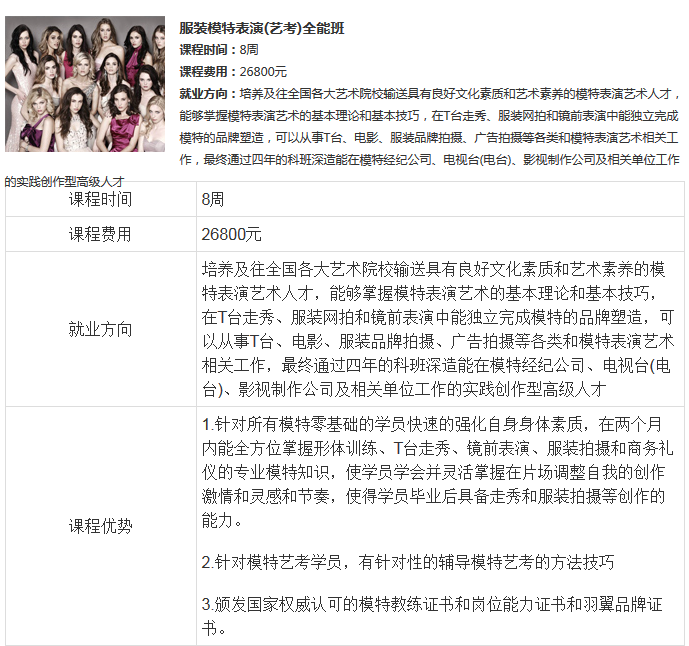The image size is (689, 646).
Task: Click the summary text mentioning T台走秀
Action: [429, 116]
